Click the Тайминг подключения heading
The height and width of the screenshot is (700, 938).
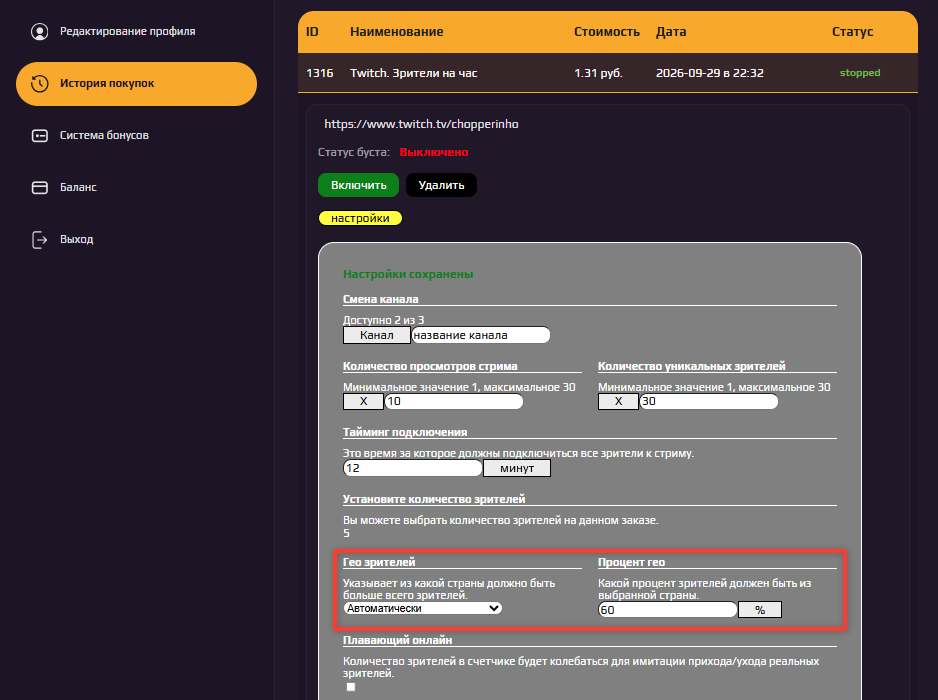point(405,432)
